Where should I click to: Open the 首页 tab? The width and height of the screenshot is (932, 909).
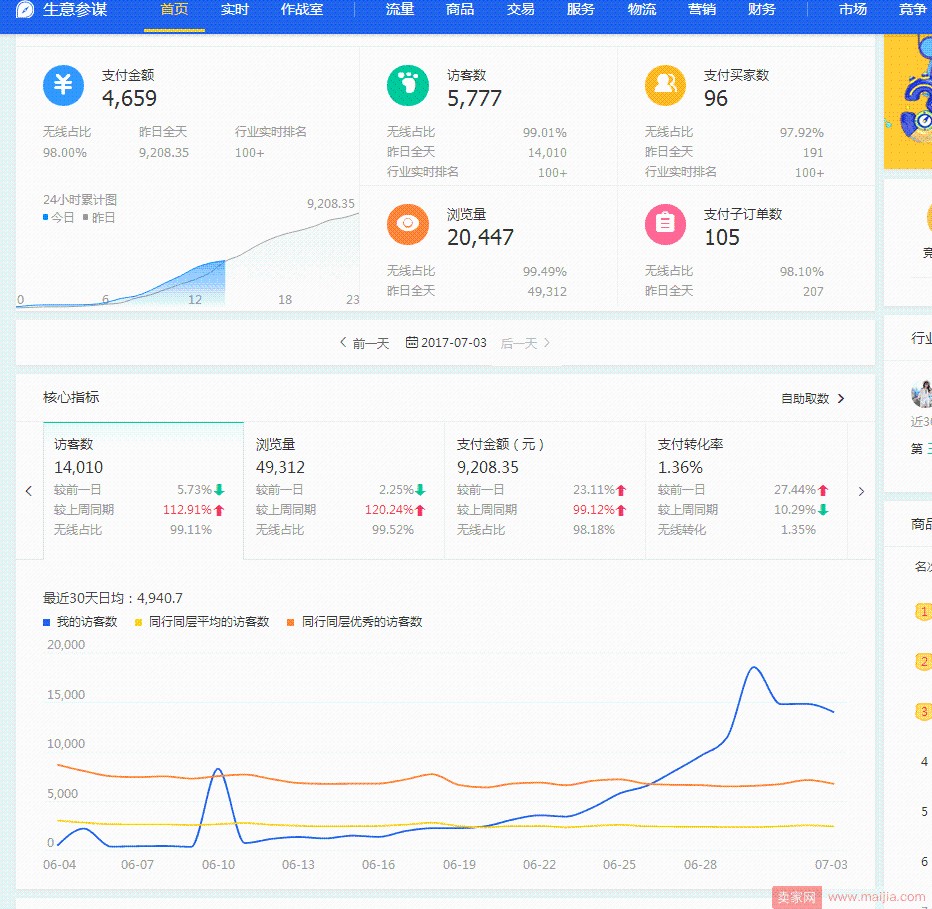click(174, 10)
